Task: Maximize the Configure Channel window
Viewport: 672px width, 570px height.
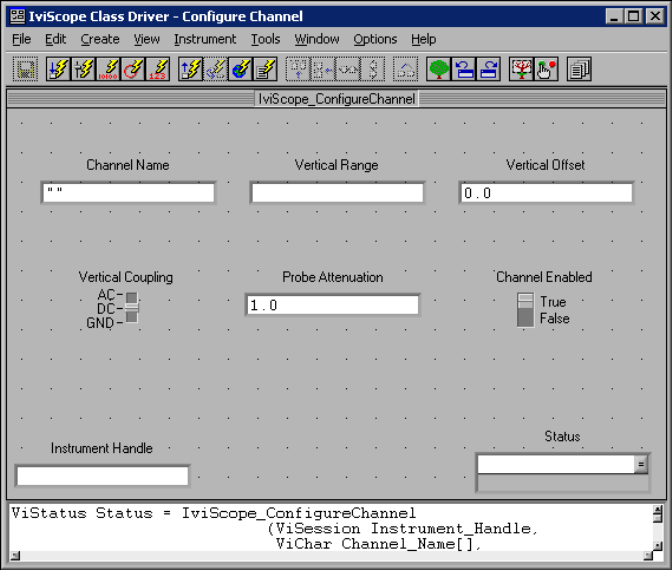Action: (x=633, y=16)
